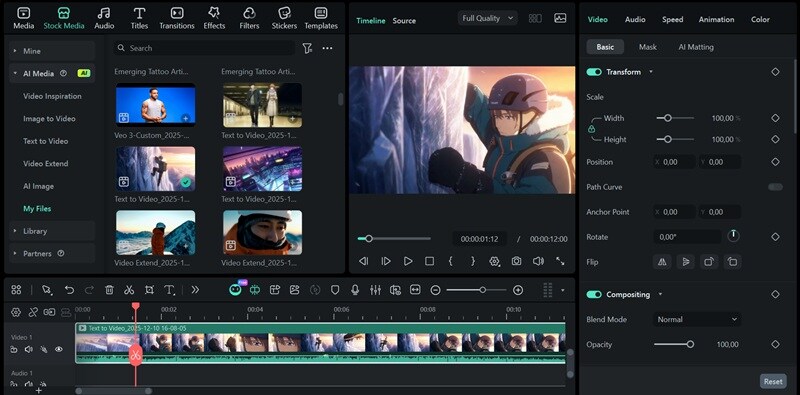Open the Titles tab
The width and height of the screenshot is (800, 395).
139,18
